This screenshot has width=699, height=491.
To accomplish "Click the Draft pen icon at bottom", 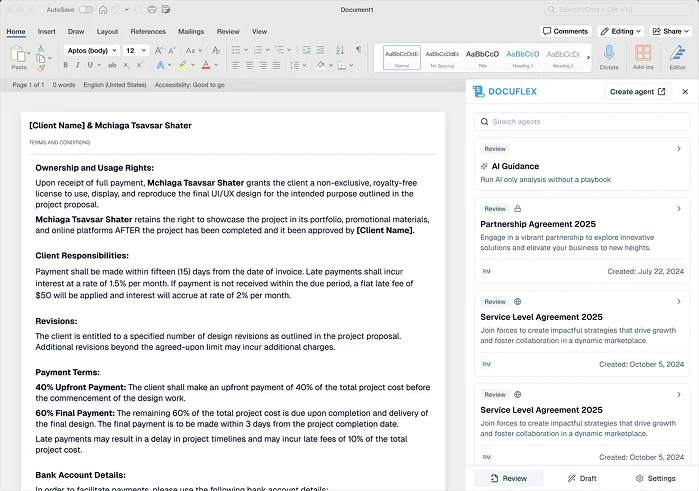I will (x=580, y=479).
